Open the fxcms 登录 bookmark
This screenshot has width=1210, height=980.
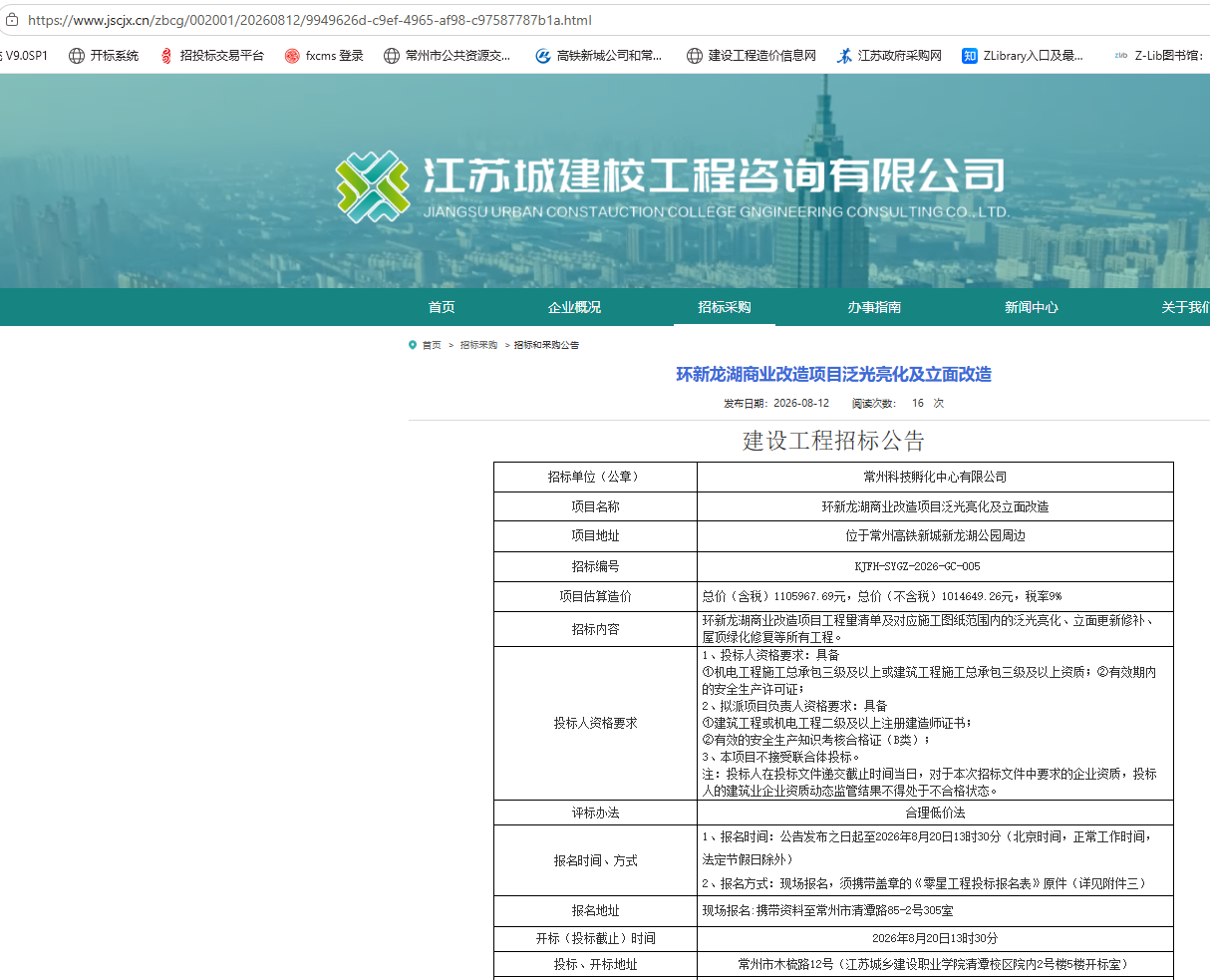pyautogui.click(x=324, y=56)
